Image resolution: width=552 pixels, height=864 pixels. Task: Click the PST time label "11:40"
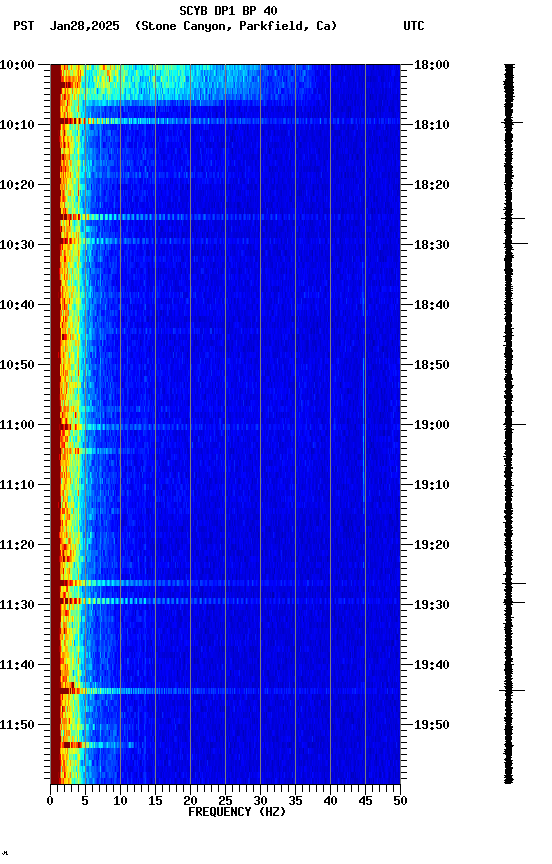click(17, 665)
